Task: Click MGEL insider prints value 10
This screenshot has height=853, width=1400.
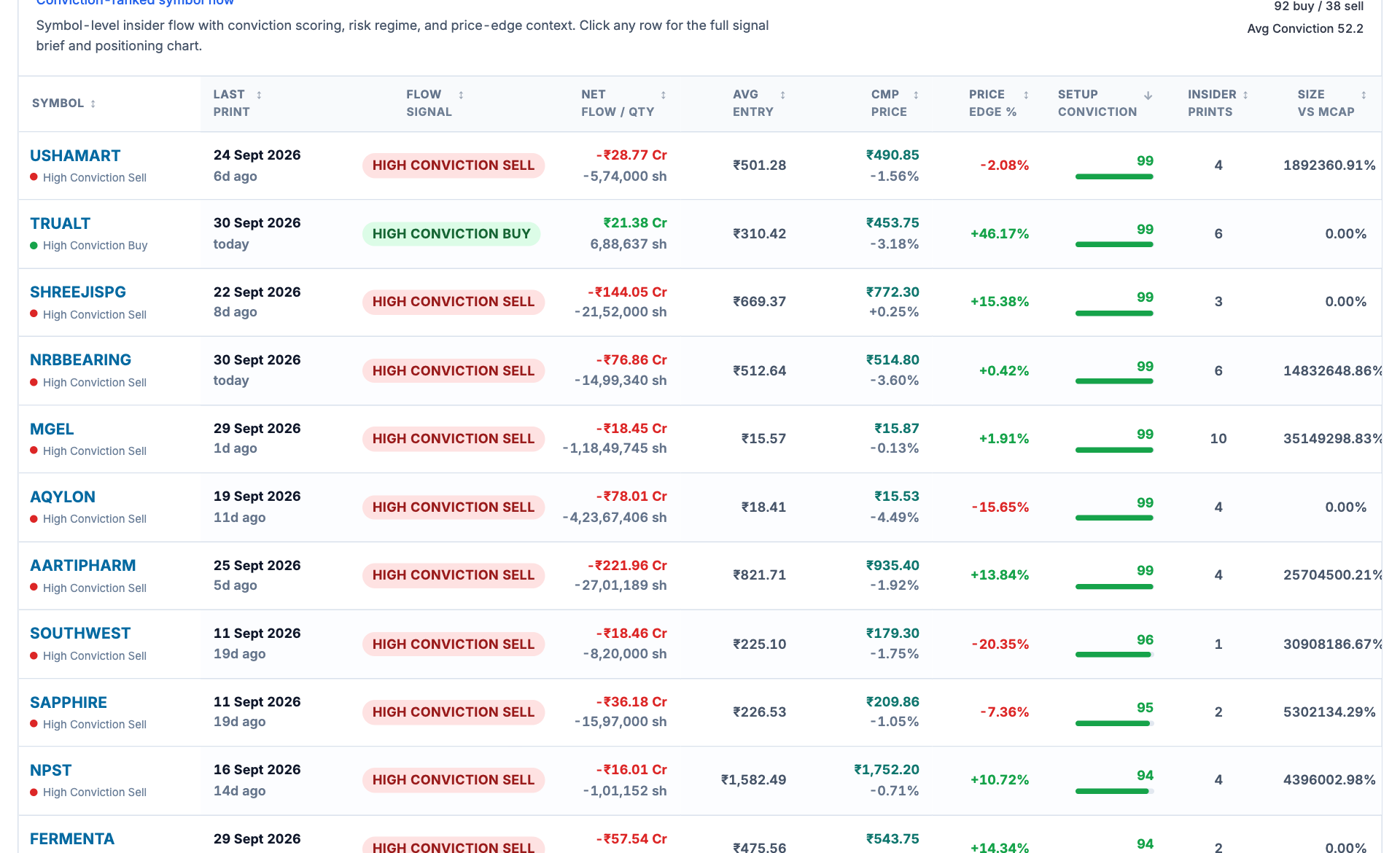Action: [1218, 438]
